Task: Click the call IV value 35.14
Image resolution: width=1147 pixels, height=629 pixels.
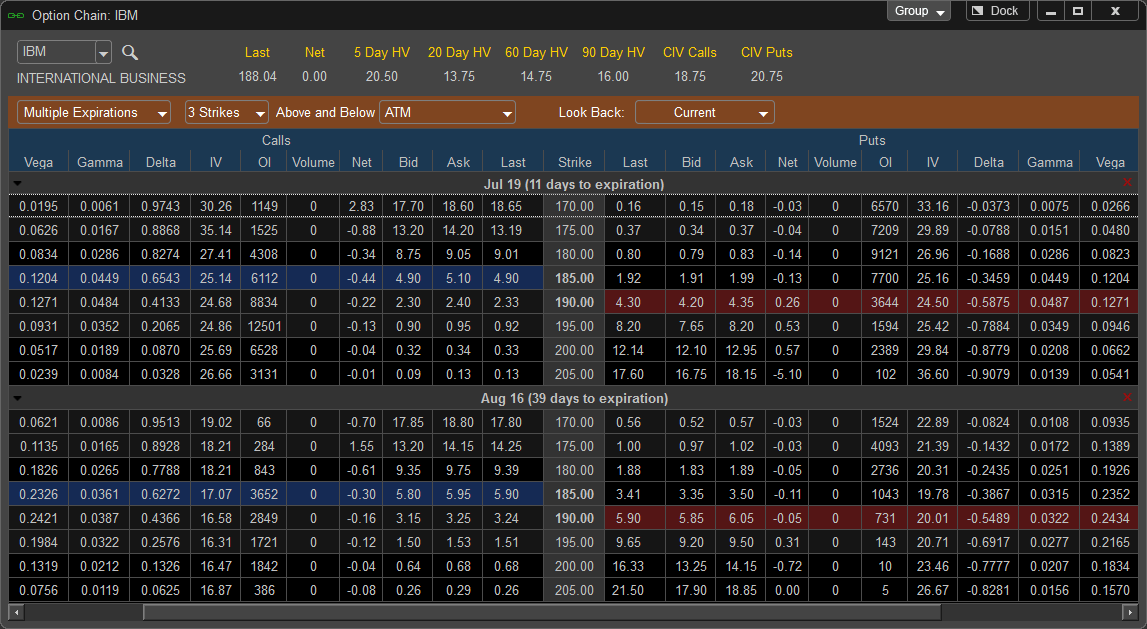Action: [x=216, y=230]
